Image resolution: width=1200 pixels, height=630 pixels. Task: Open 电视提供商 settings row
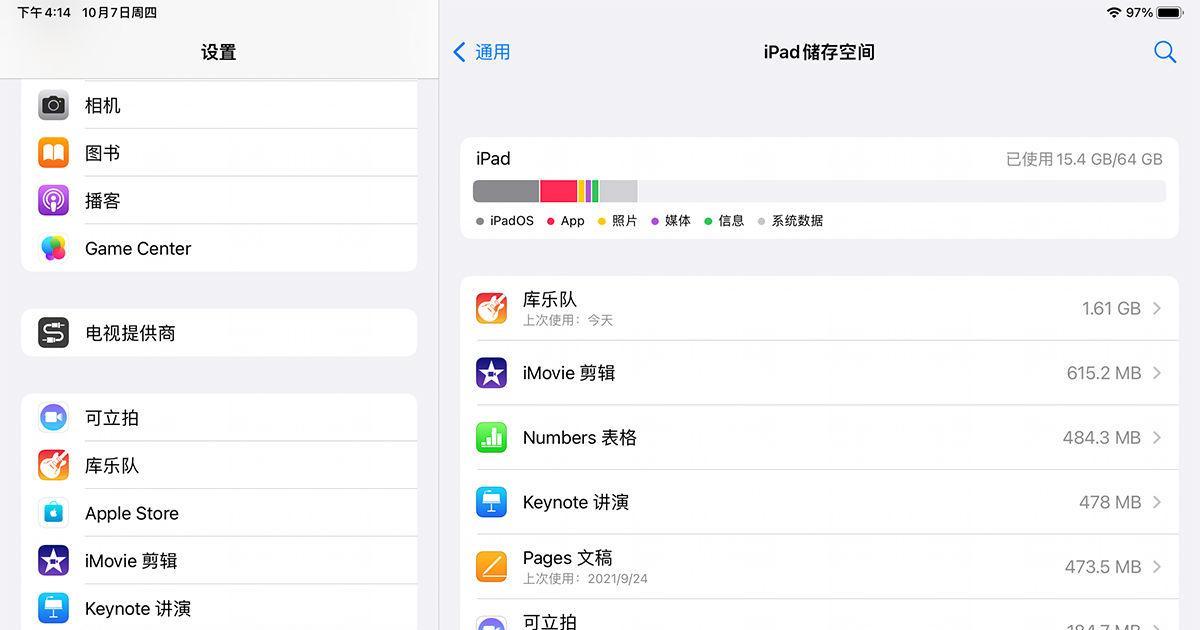(x=219, y=333)
